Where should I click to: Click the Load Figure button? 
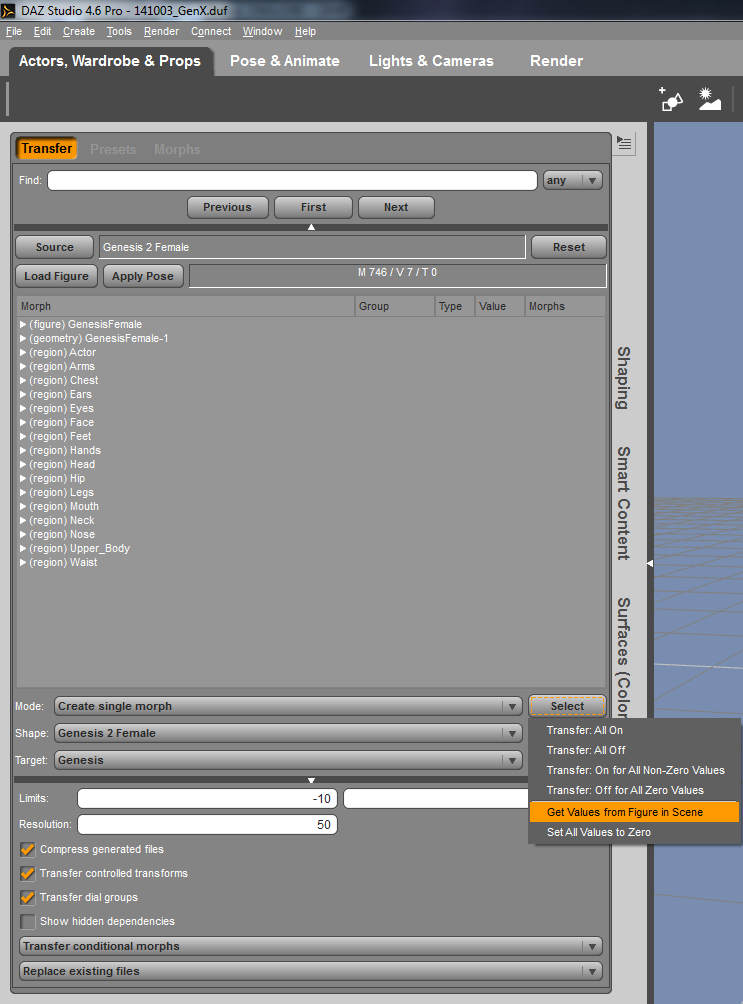coord(56,277)
